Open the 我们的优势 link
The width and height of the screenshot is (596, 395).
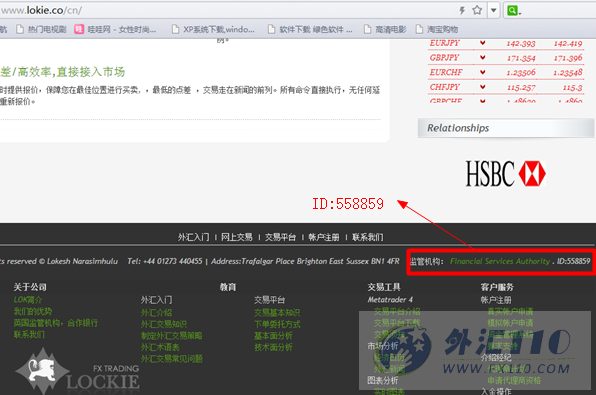33,312
